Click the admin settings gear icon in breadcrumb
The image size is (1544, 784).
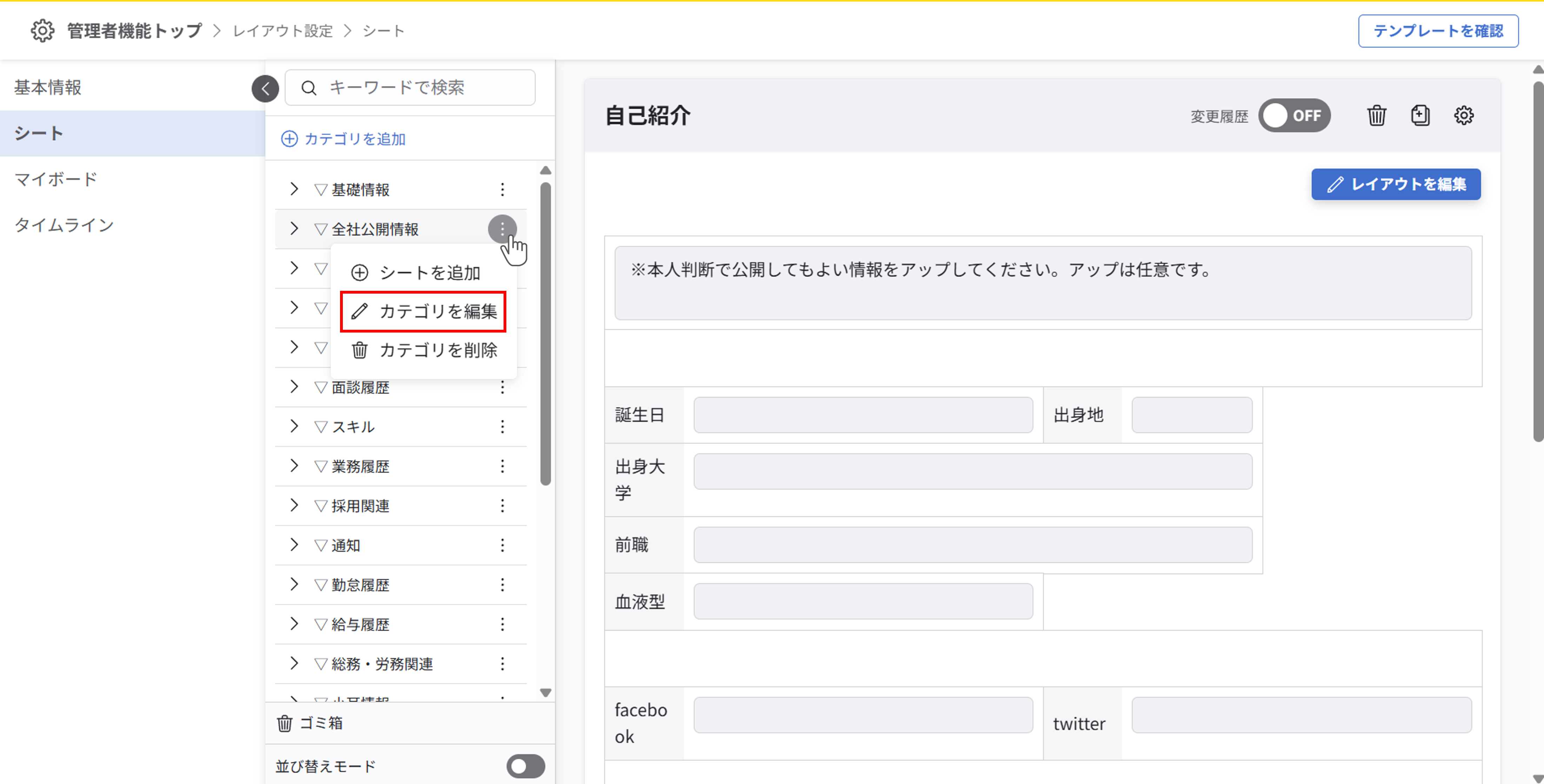42,31
